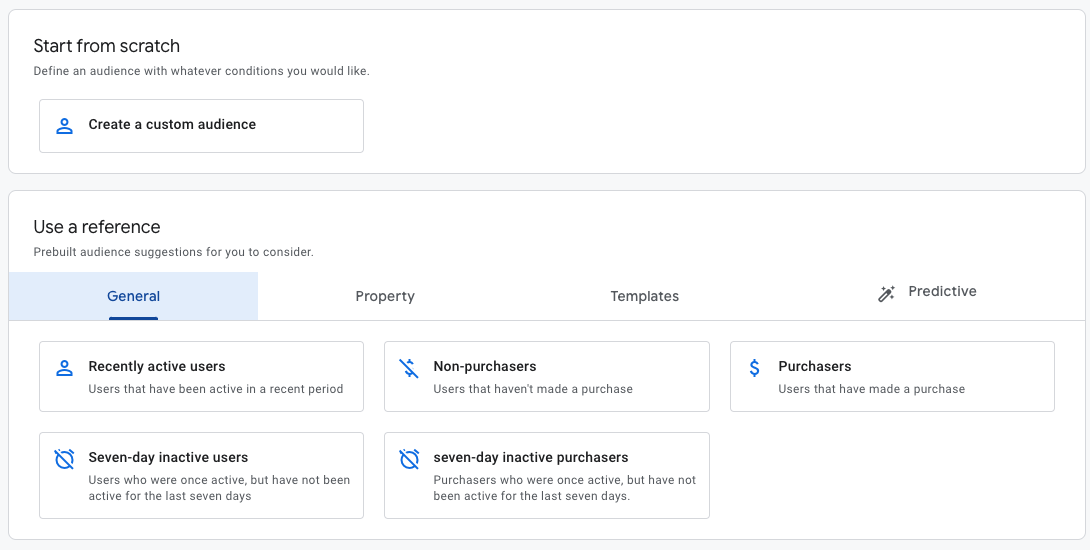Select the Seven-day inactive users card
This screenshot has width=1090, height=550.
[x=202, y=476]
